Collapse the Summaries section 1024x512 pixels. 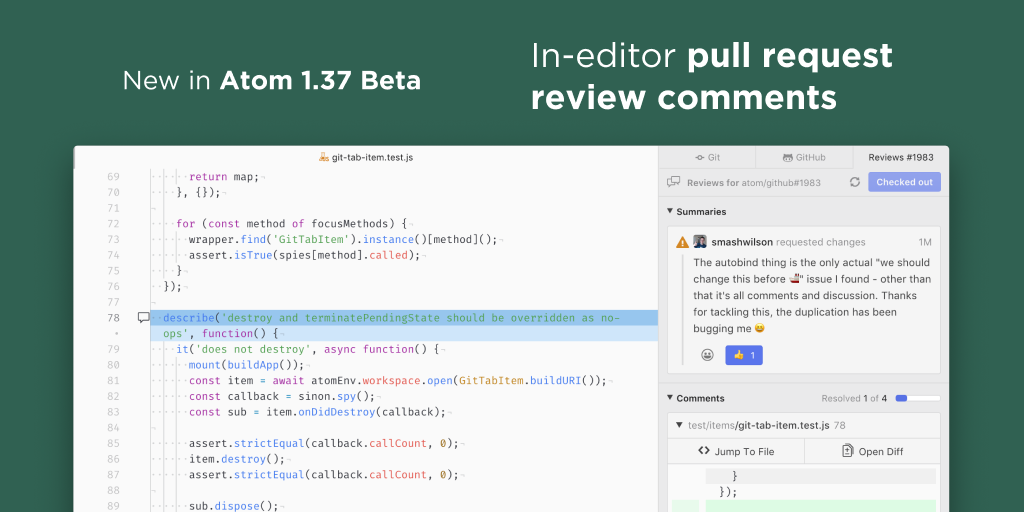tap(670, 212)
